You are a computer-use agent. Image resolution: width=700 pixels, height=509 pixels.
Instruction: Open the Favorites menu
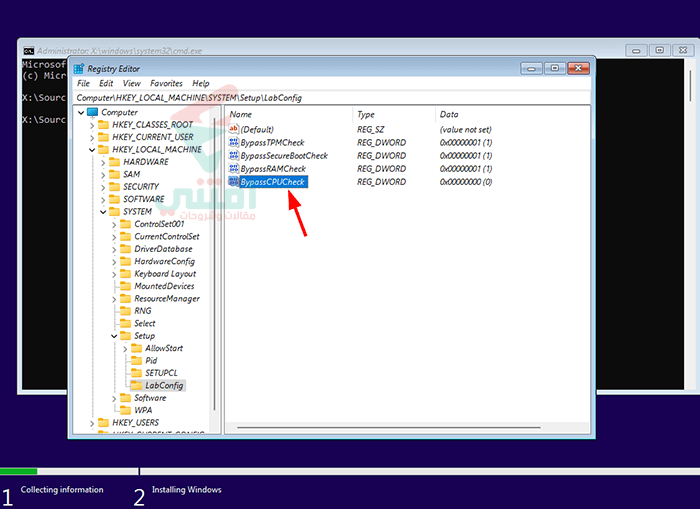(x=166, y=83)
